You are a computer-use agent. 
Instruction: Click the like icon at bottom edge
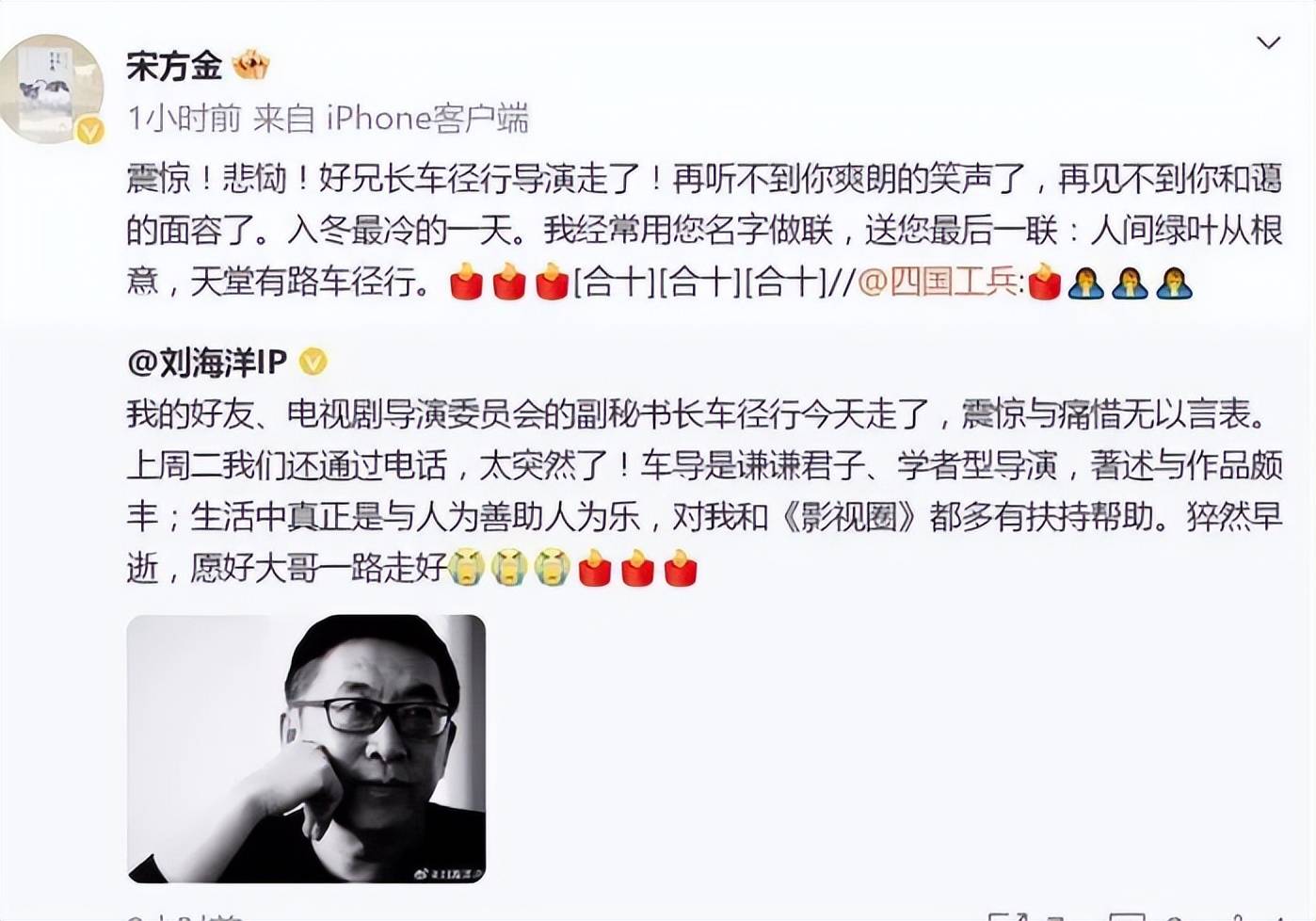[x=1243, y=916]
